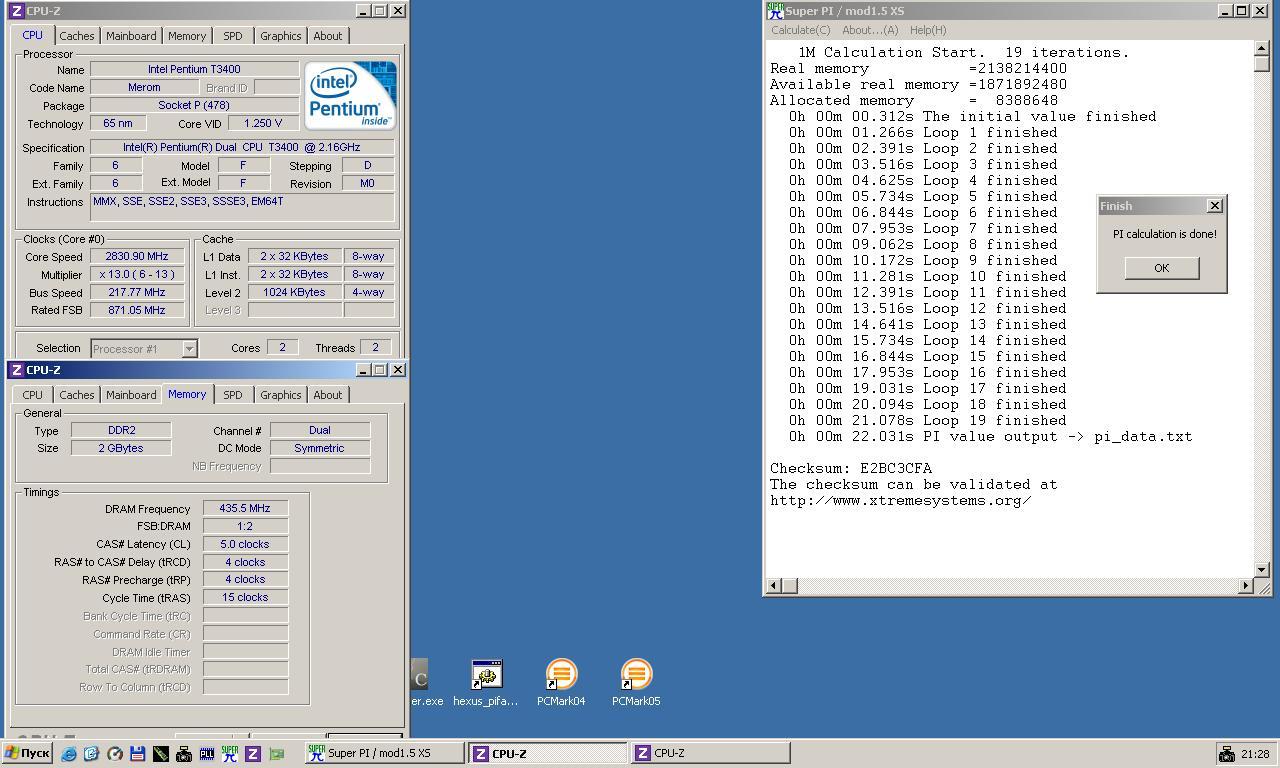Open Caches tab in top CPU-Z window
Image resolution: width=1280 pixels, height=768 pixels.
(x=76, y=36)
